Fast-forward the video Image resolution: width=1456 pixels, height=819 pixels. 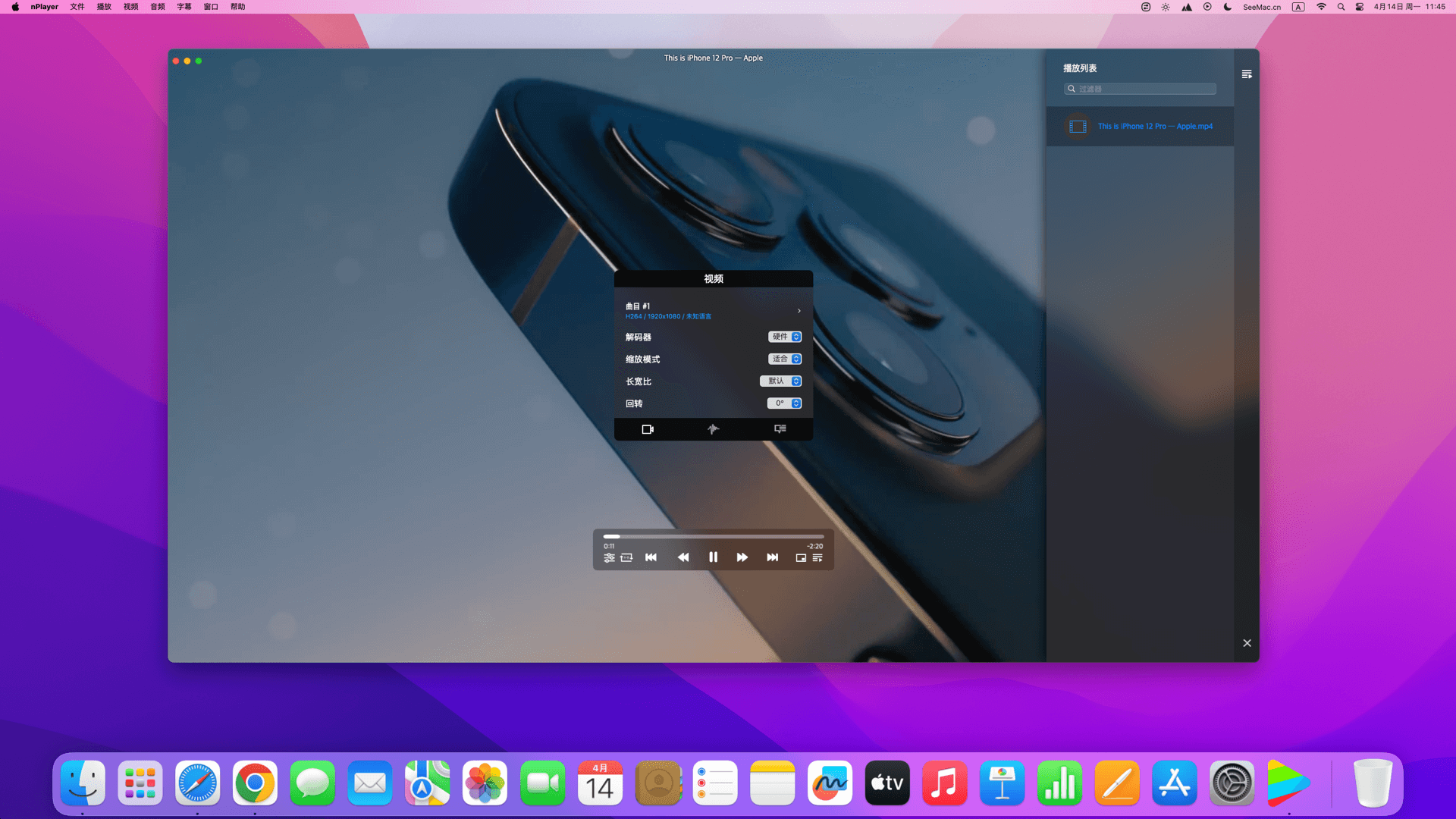point(742,557)
